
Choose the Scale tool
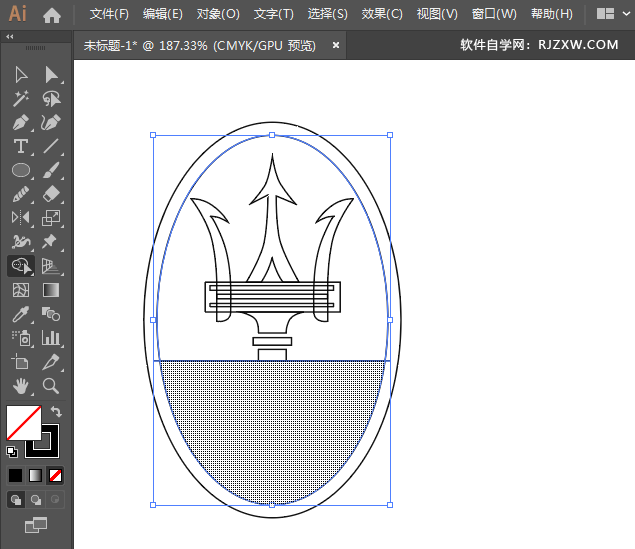coord(51,218)
